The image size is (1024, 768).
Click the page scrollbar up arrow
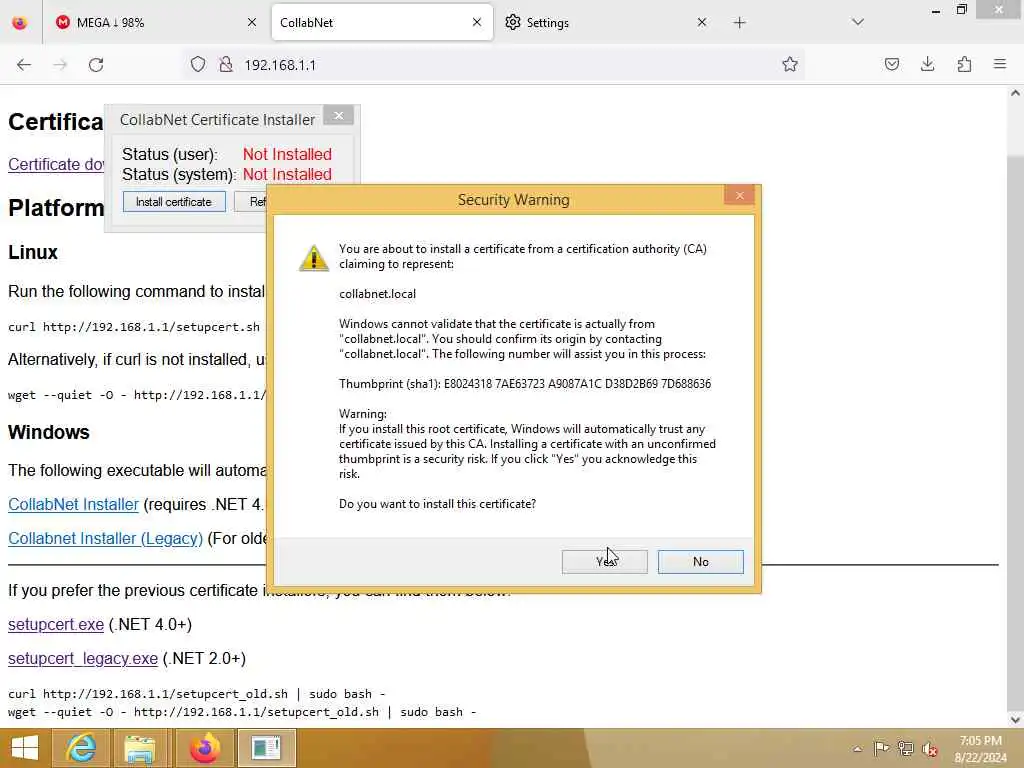tap(1016, 93)
